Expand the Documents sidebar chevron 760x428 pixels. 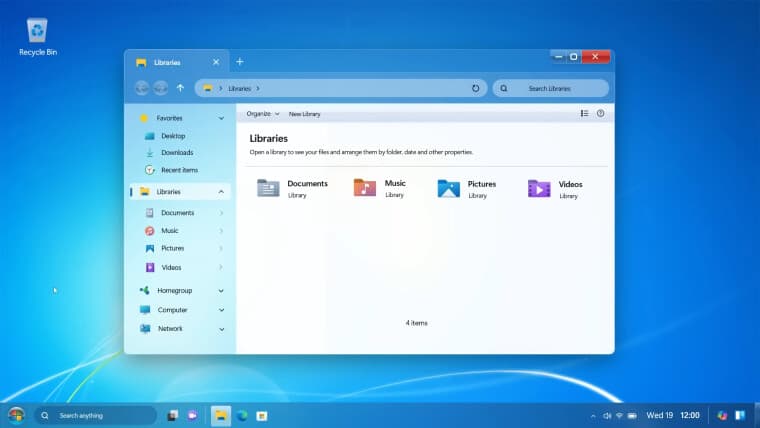[x=221, y=213]
